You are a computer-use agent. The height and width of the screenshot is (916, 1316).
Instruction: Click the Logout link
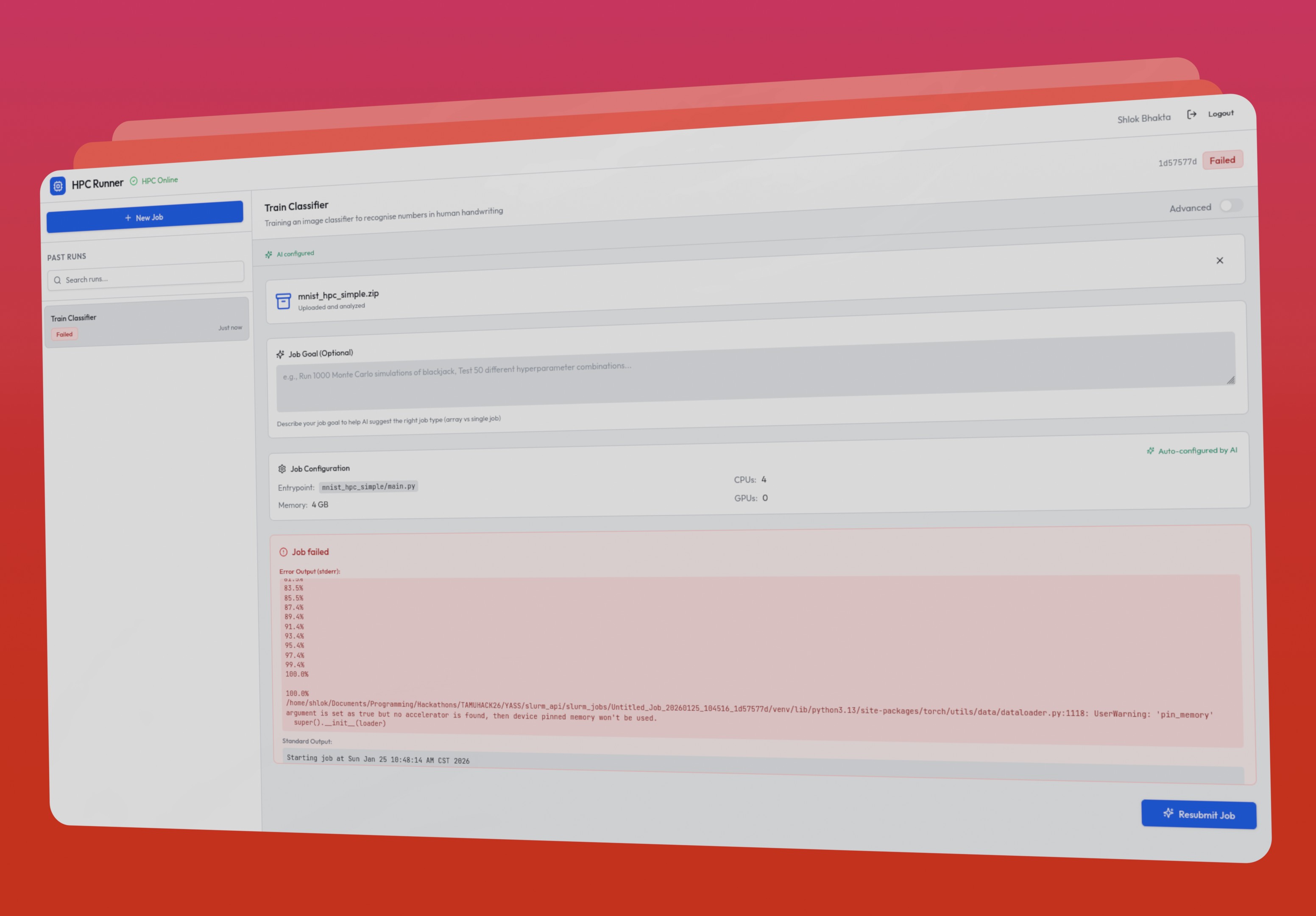point(1221,114)
